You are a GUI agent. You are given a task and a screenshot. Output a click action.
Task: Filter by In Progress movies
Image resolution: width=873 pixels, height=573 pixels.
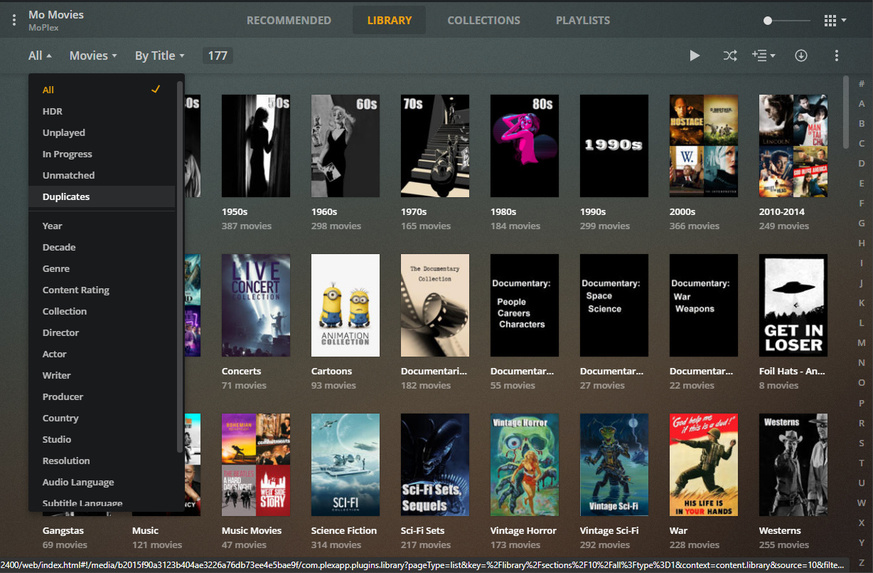click(x=102, y=154)
